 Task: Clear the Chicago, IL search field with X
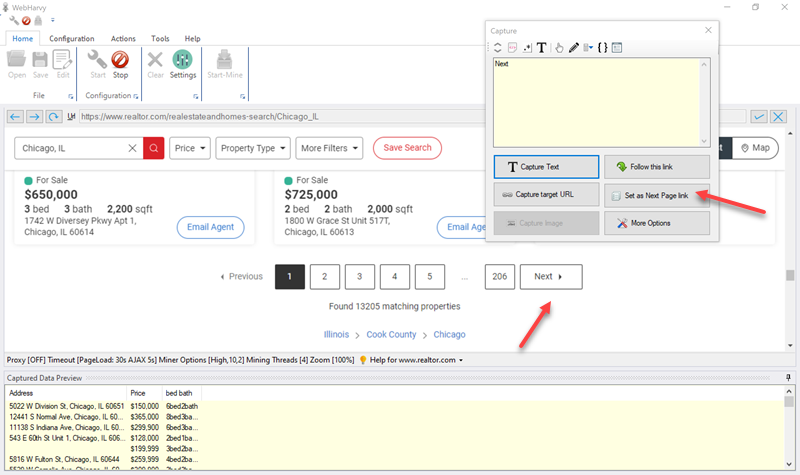coord(133,148)
